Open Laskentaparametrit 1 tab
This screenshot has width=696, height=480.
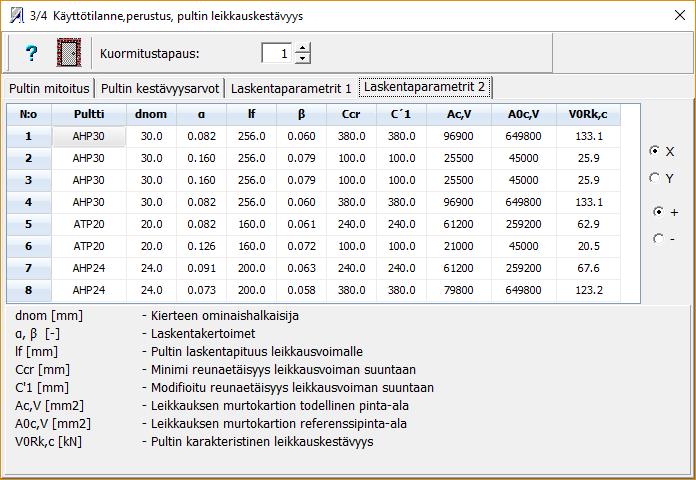291,88
